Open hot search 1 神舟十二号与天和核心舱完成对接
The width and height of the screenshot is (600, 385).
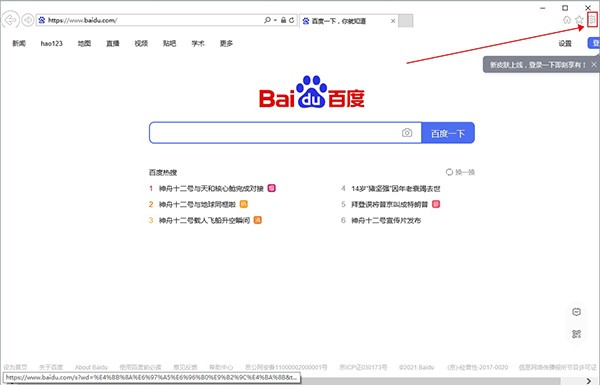(x=211, y=188)
